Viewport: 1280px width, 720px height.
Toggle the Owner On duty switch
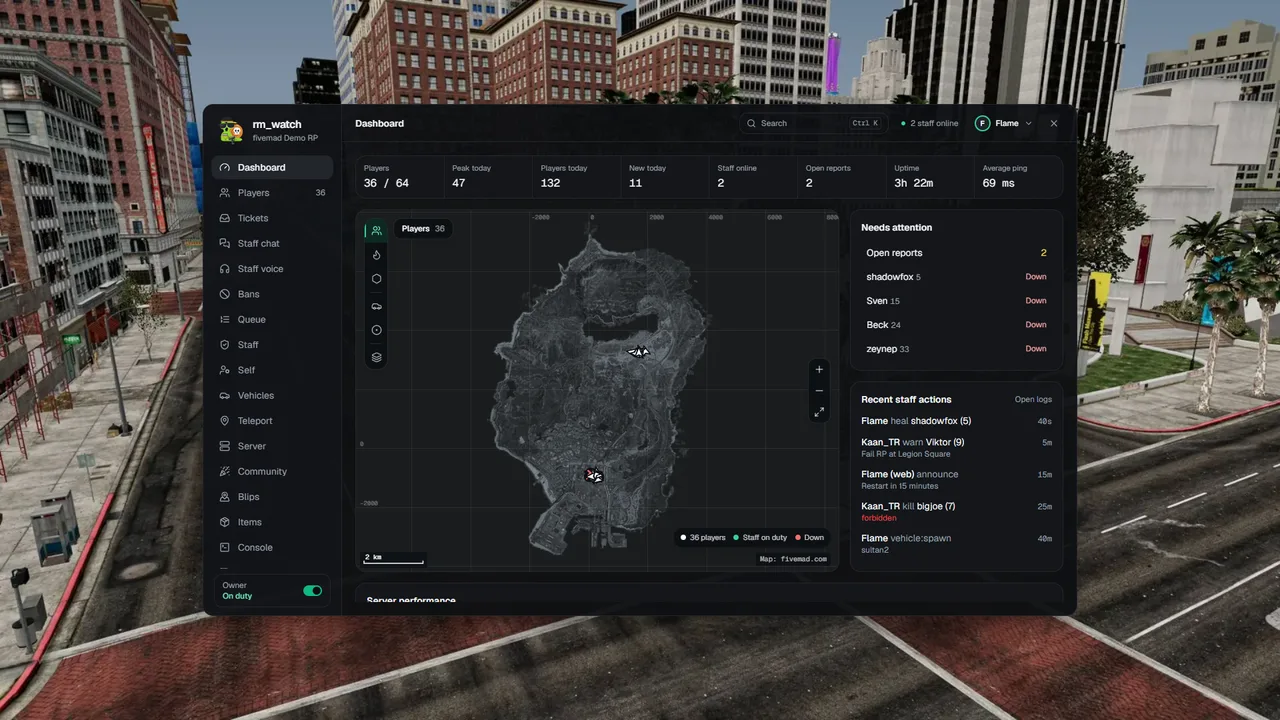(313, 591)
